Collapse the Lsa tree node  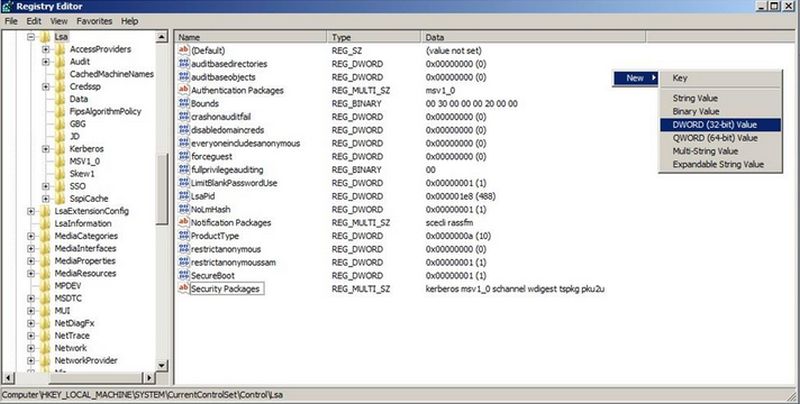pyautogui.click(x=31, y=37)
